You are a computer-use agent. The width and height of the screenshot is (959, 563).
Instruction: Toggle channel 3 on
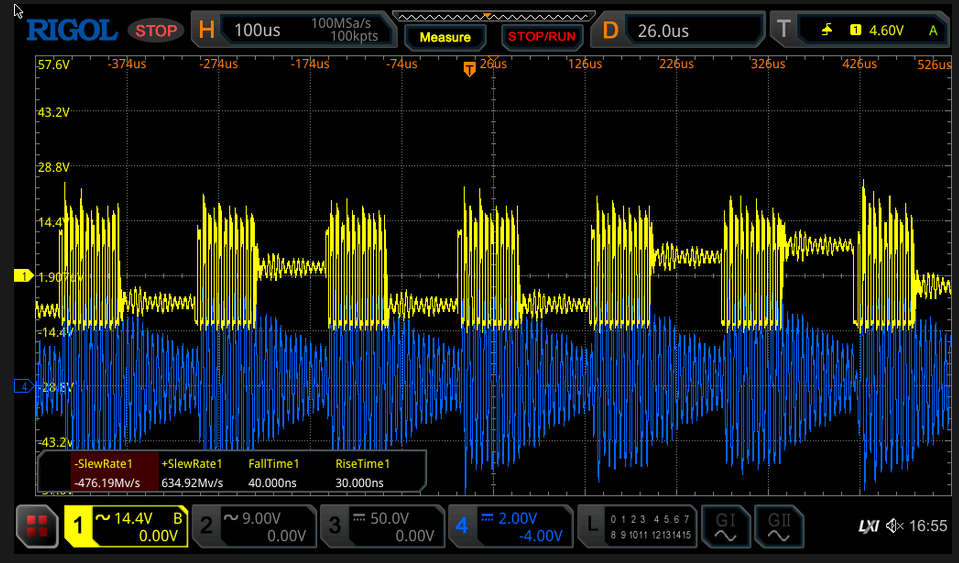[382, 526]
